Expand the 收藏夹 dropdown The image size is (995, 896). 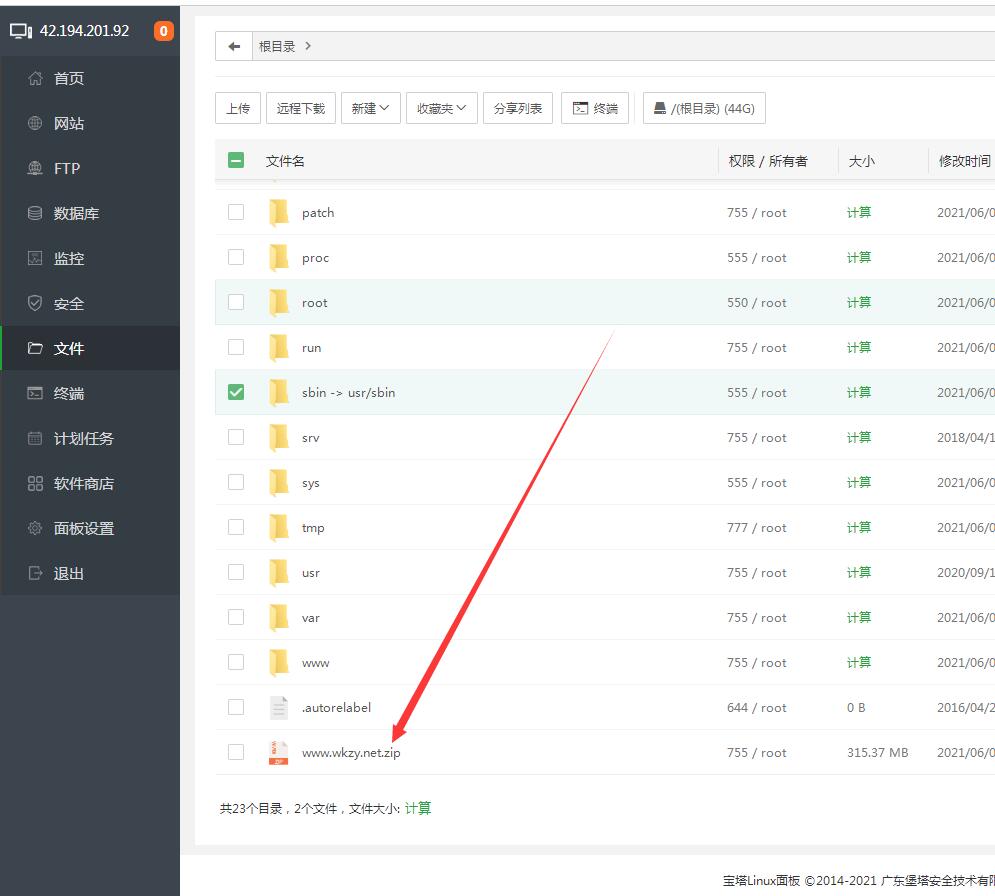click(x=441, y=108)
